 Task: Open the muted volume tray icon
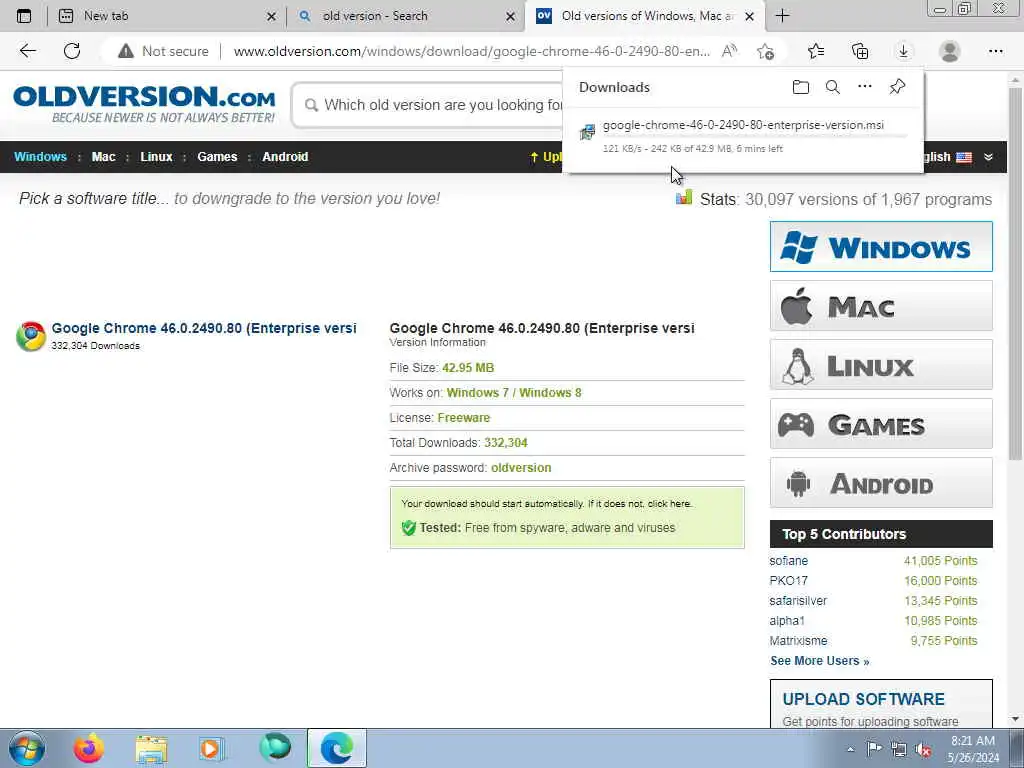(923, 750)
